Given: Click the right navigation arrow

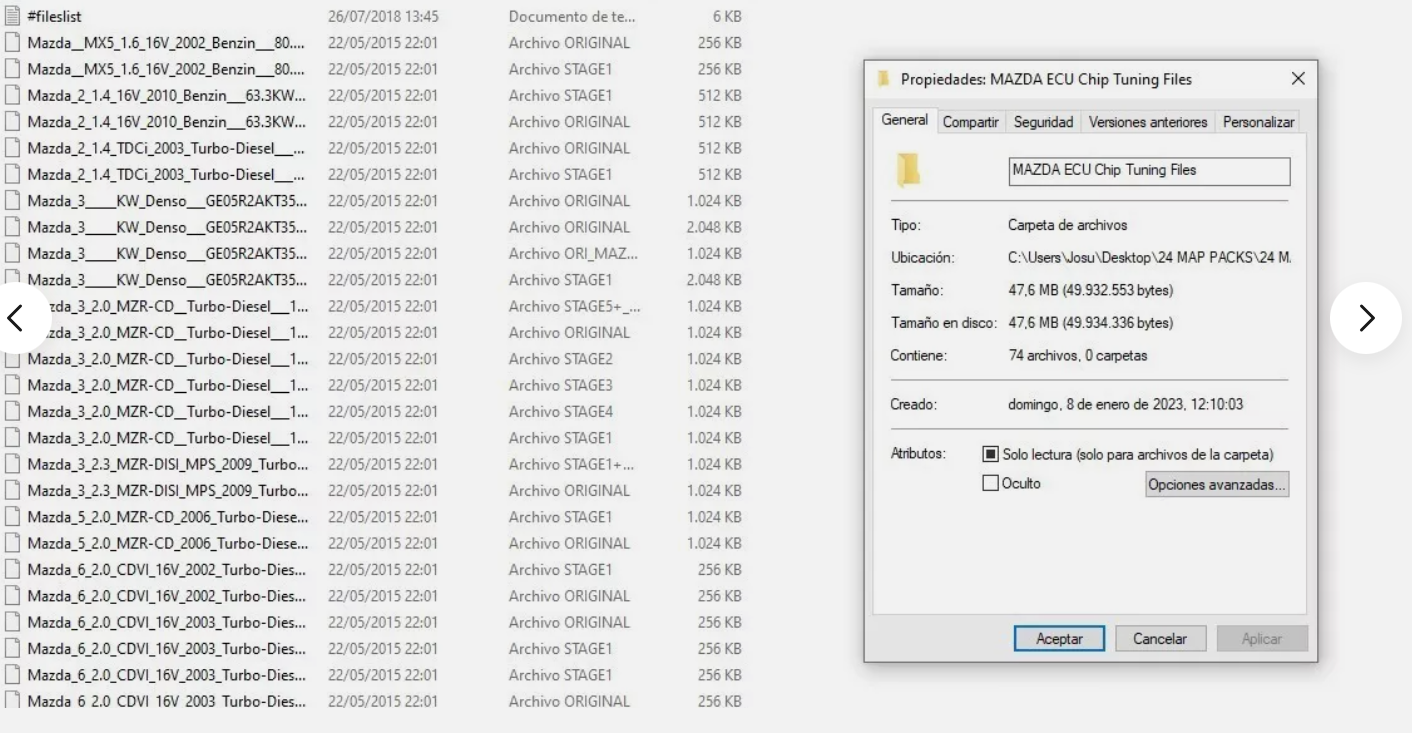Looking at the screenshot, I should point(1366,317).
